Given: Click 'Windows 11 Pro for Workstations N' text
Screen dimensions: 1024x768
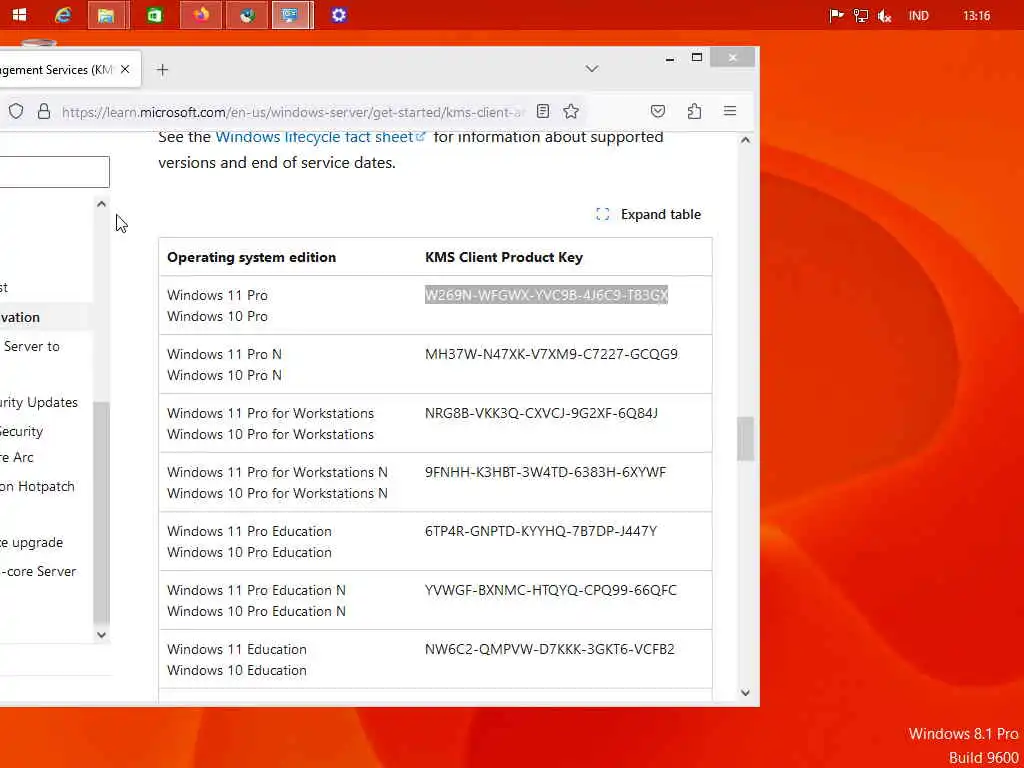Looking at the screenshot, I should tap(278, 472).
